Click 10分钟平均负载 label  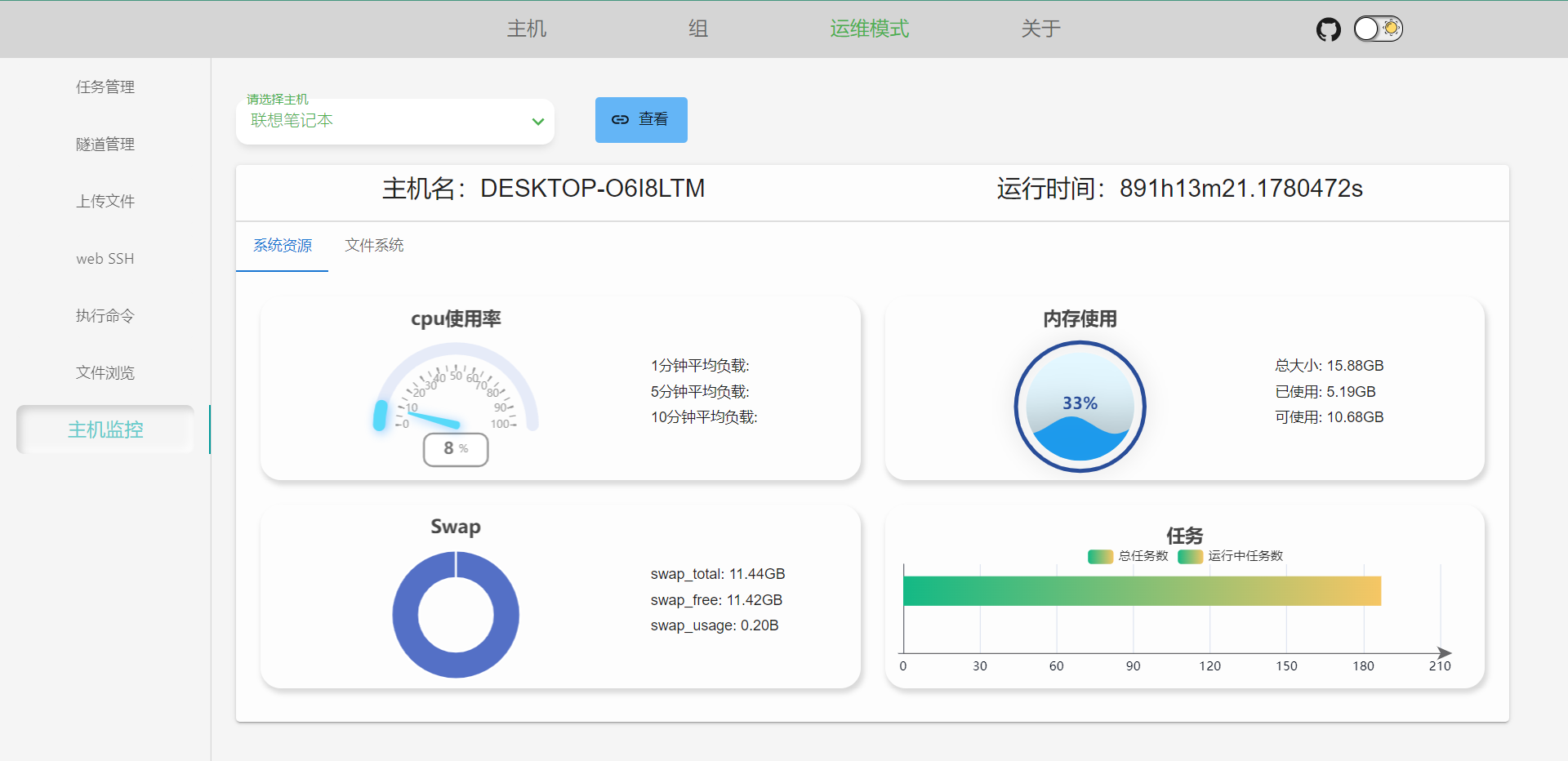point(704,417)
